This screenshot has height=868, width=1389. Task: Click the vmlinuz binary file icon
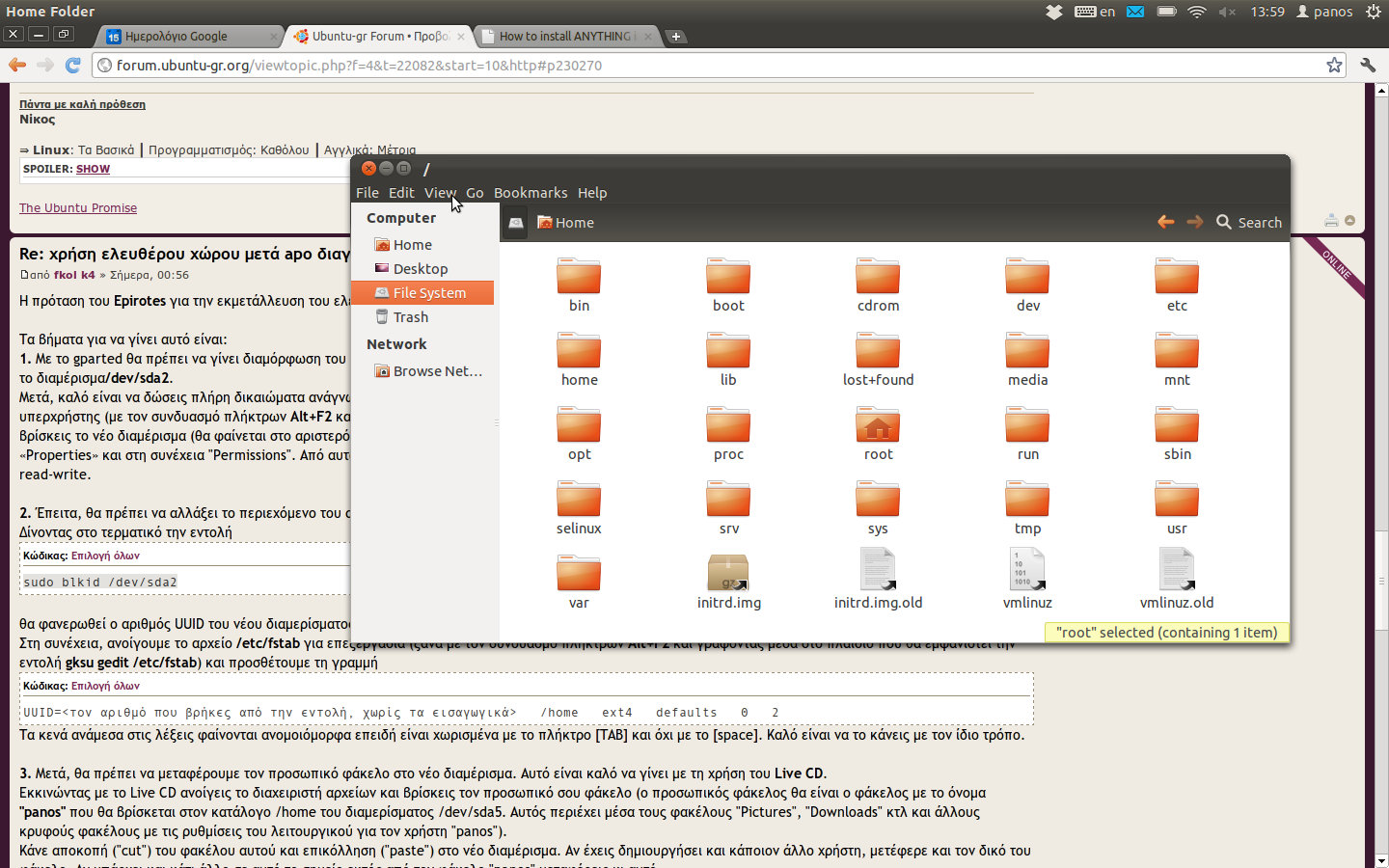coord(1027,570)
